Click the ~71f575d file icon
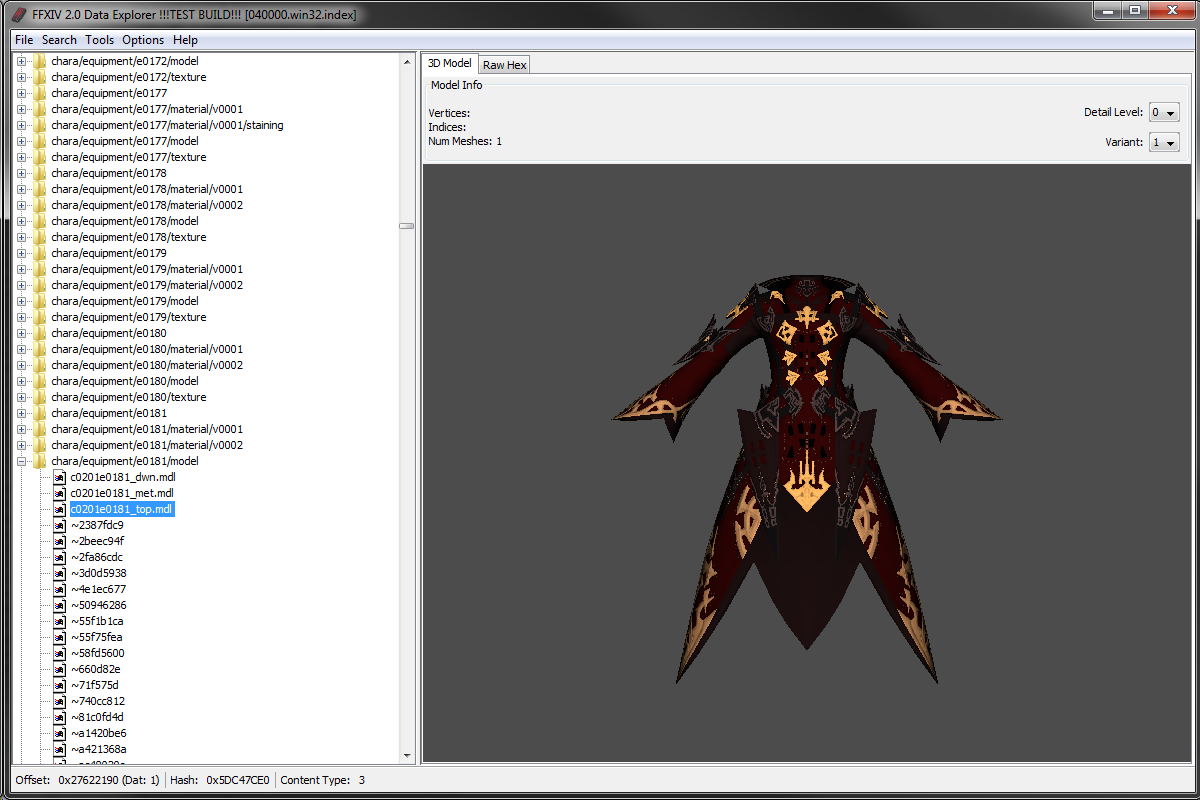Image resolution: width=1200 pixels, height=800 pixels. tap(59, 685)
